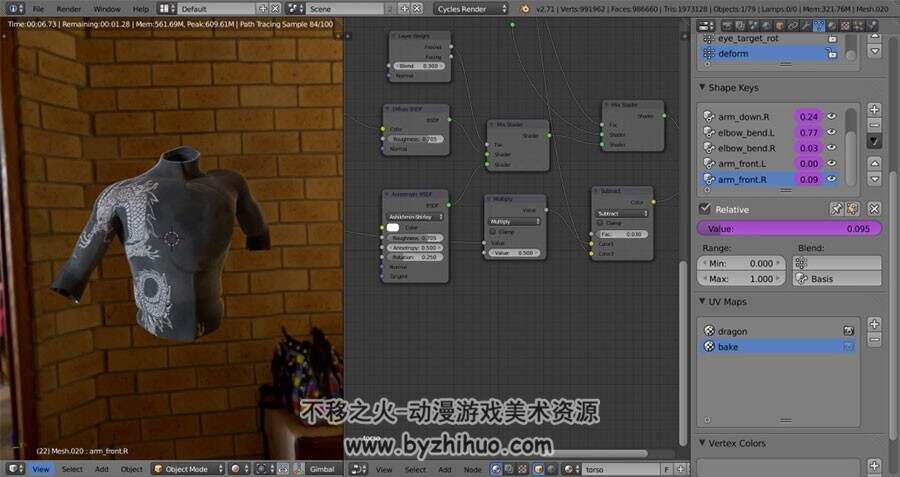Viewport: 900px width, 477px height.
Task: Open the Multiply operation dropdown in math node
Action: click(514, 222)
